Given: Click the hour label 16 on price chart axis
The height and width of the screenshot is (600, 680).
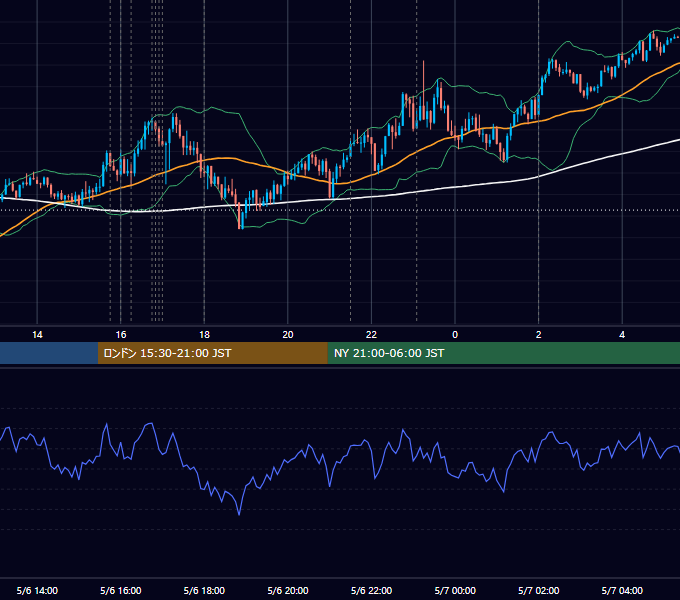Looking at the screenshot, I should coord(121,335).
